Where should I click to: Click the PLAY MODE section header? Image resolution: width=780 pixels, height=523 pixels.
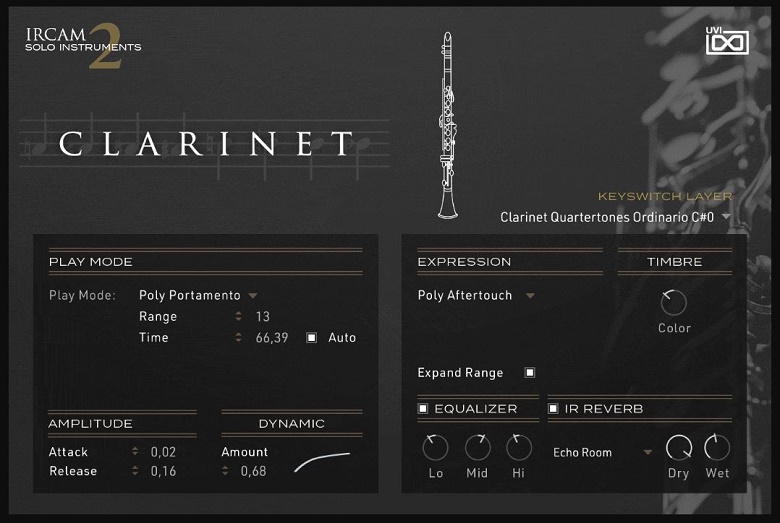point(91,262)
